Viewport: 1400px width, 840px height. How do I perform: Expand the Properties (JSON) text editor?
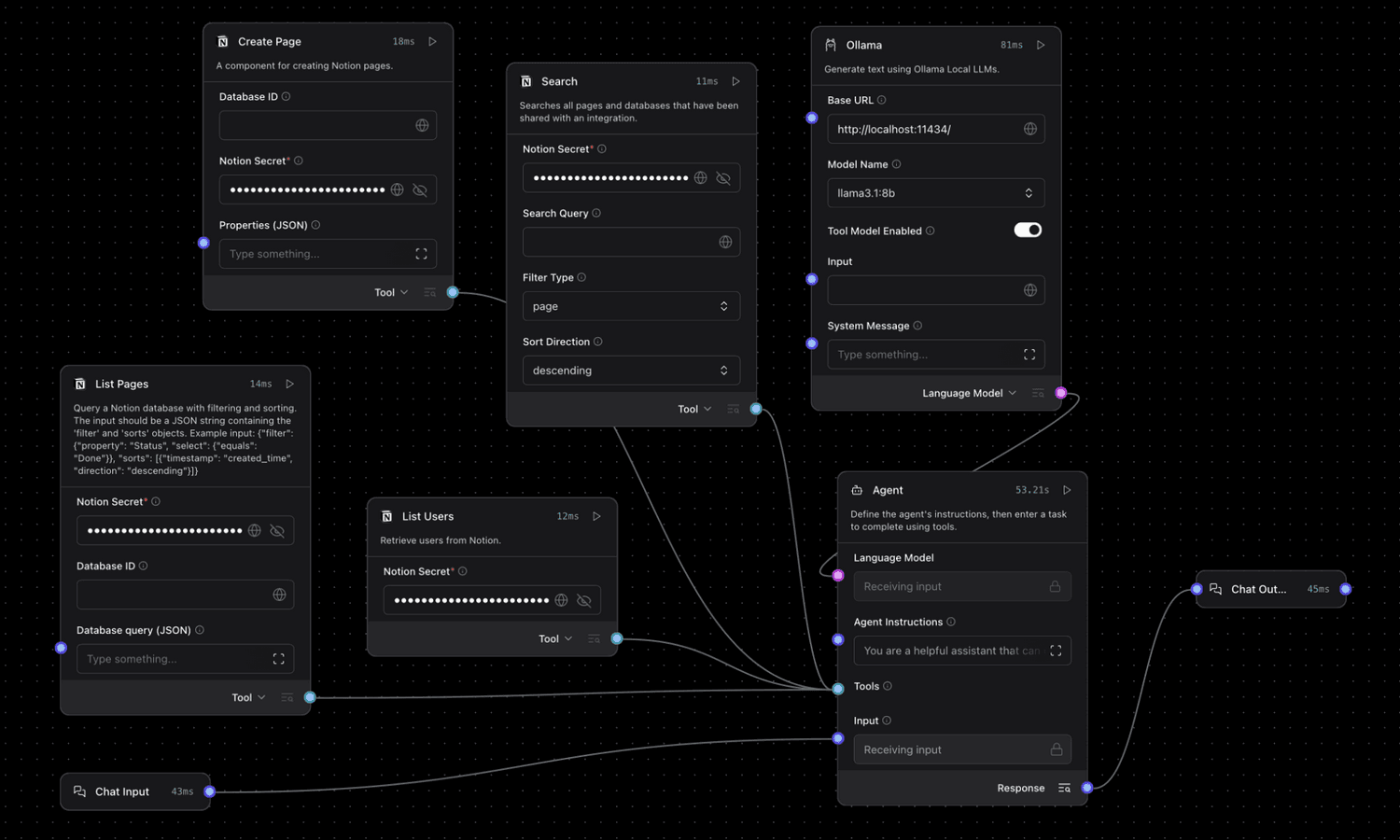coord(422,254)
